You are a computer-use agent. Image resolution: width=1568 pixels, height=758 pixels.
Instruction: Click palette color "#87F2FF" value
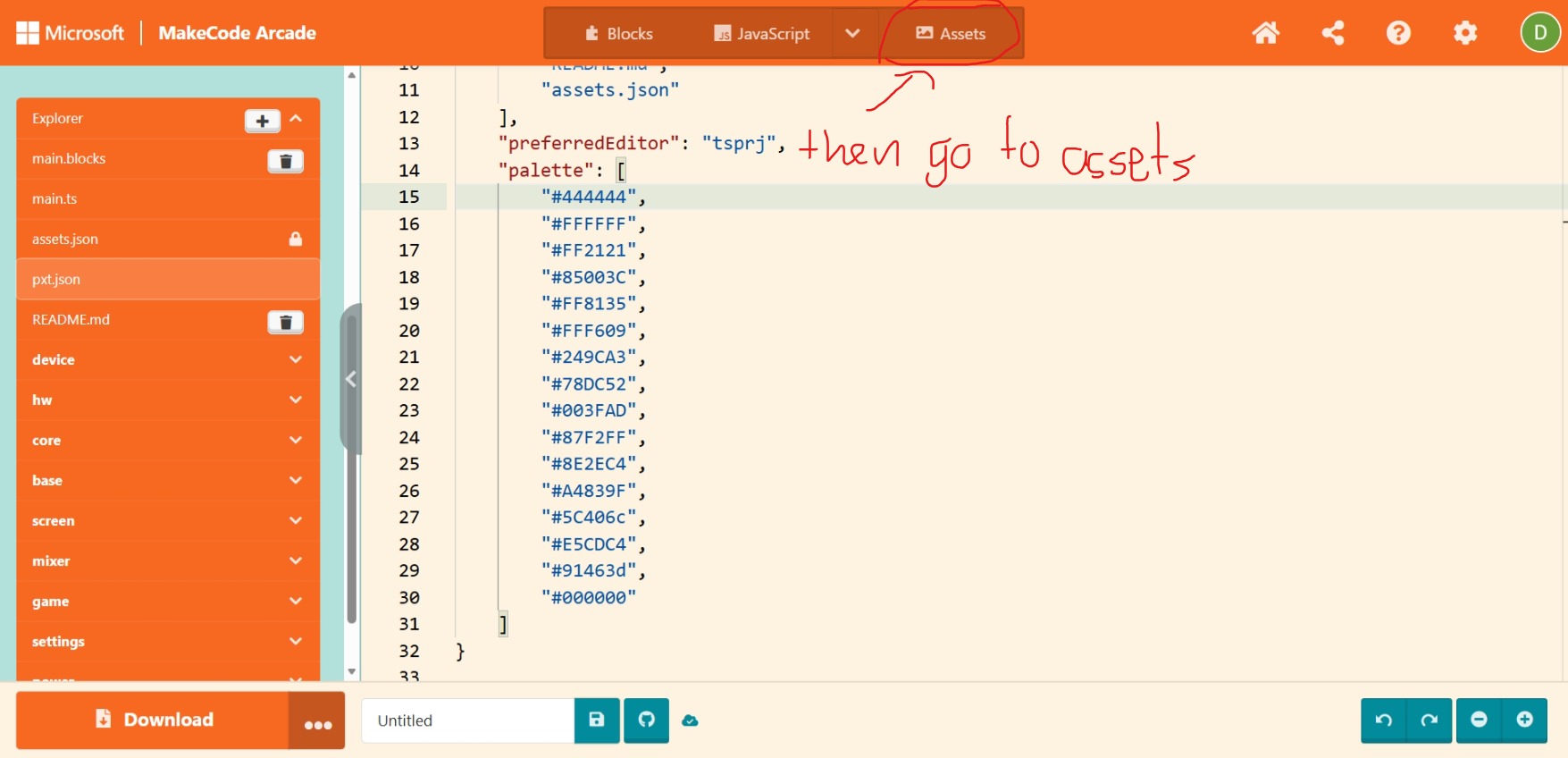pos(589,437)
